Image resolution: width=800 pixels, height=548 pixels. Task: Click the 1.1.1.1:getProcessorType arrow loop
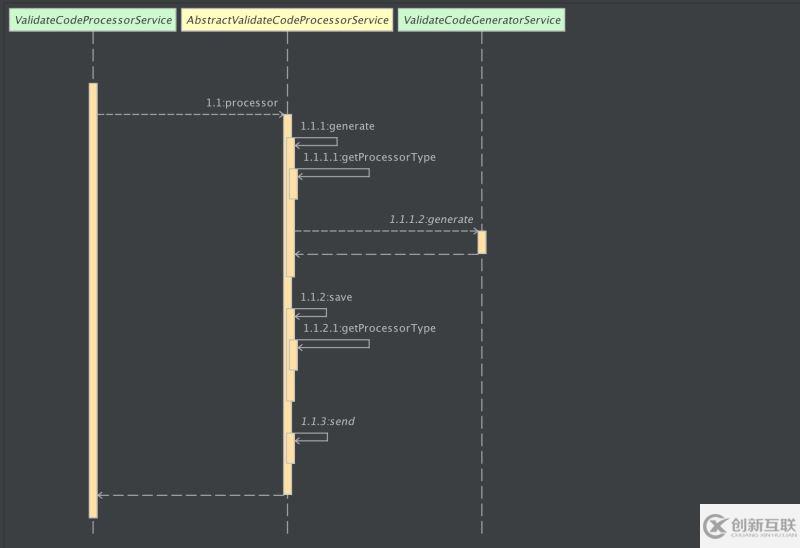coord(334,173)
